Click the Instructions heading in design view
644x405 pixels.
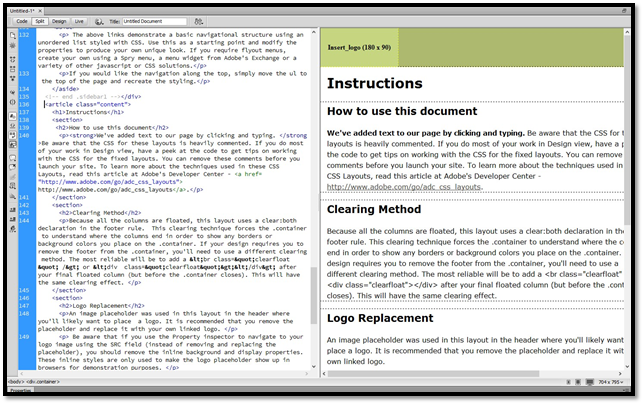tap(375, 83)
